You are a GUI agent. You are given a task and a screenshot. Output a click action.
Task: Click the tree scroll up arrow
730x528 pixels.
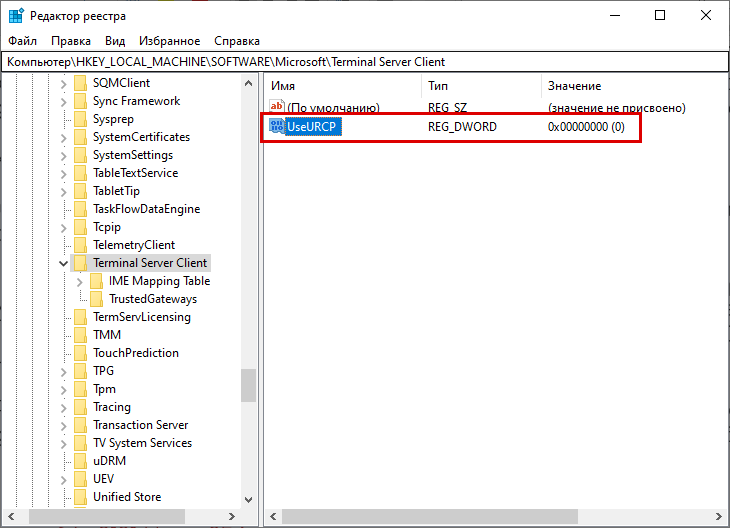tap(249, 83)
